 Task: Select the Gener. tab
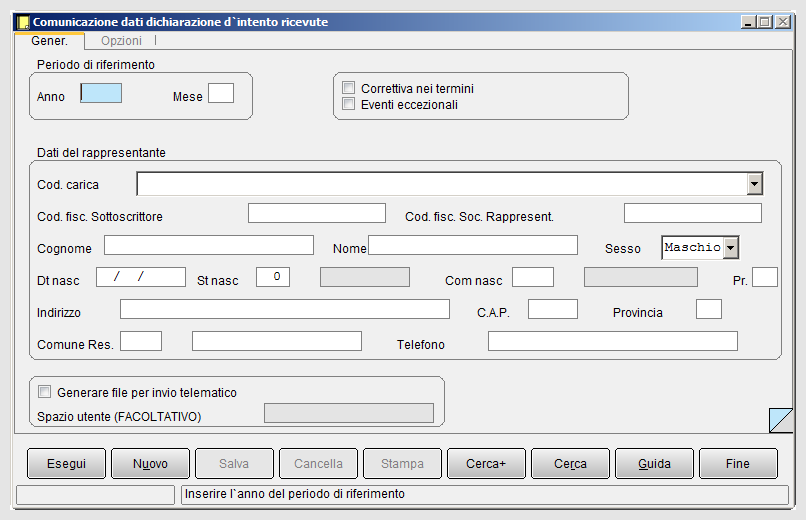coord(49,41)
